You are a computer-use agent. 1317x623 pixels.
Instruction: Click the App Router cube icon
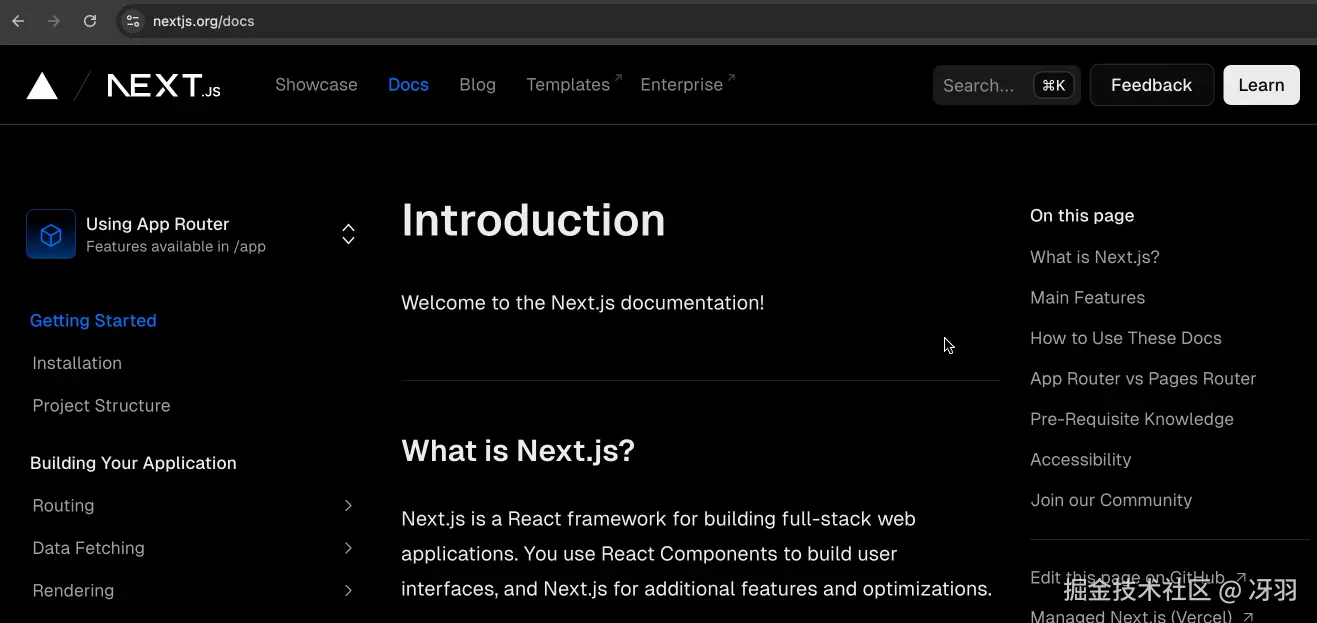51,234
